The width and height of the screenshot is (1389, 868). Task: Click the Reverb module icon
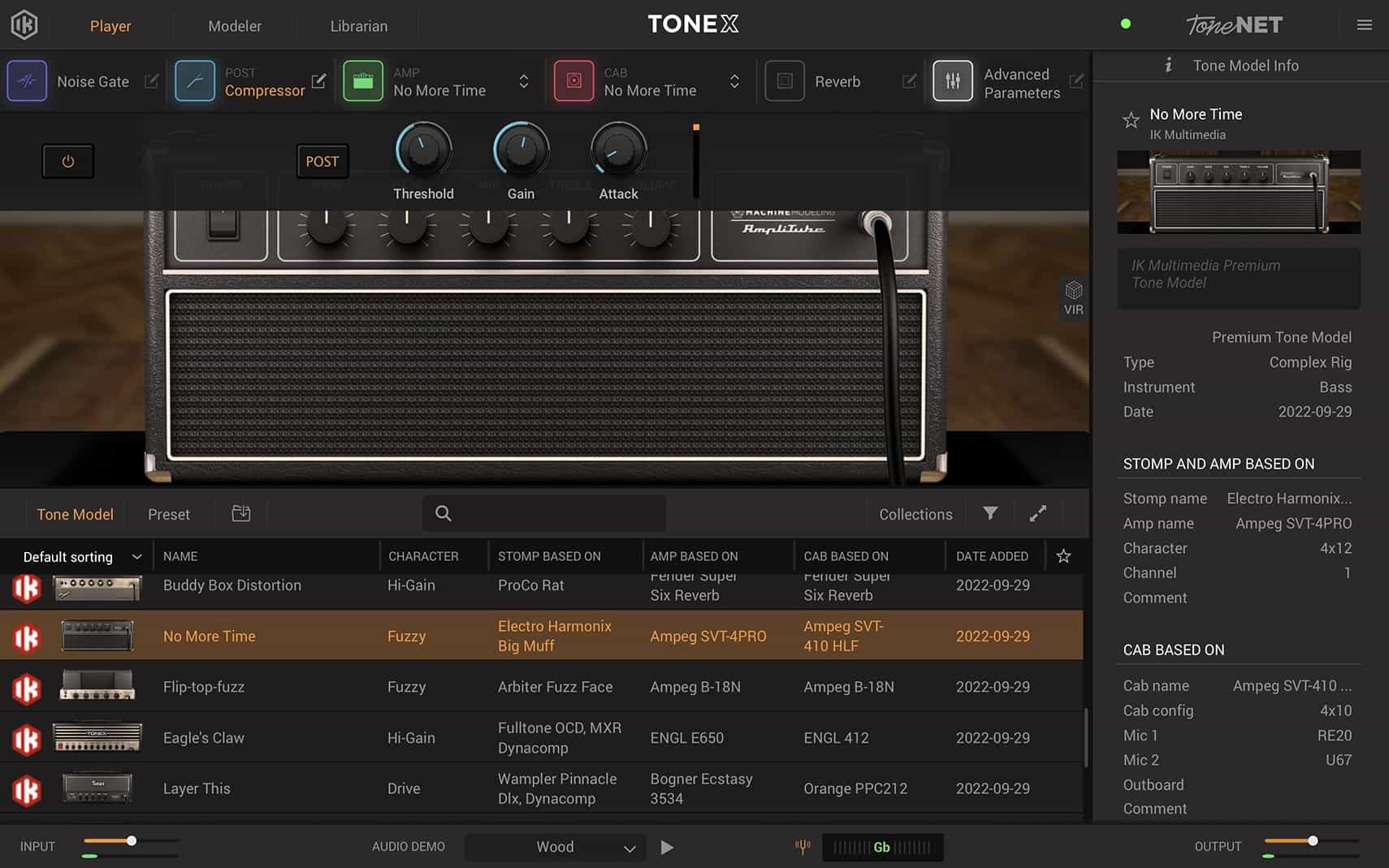tap(785, 81)
